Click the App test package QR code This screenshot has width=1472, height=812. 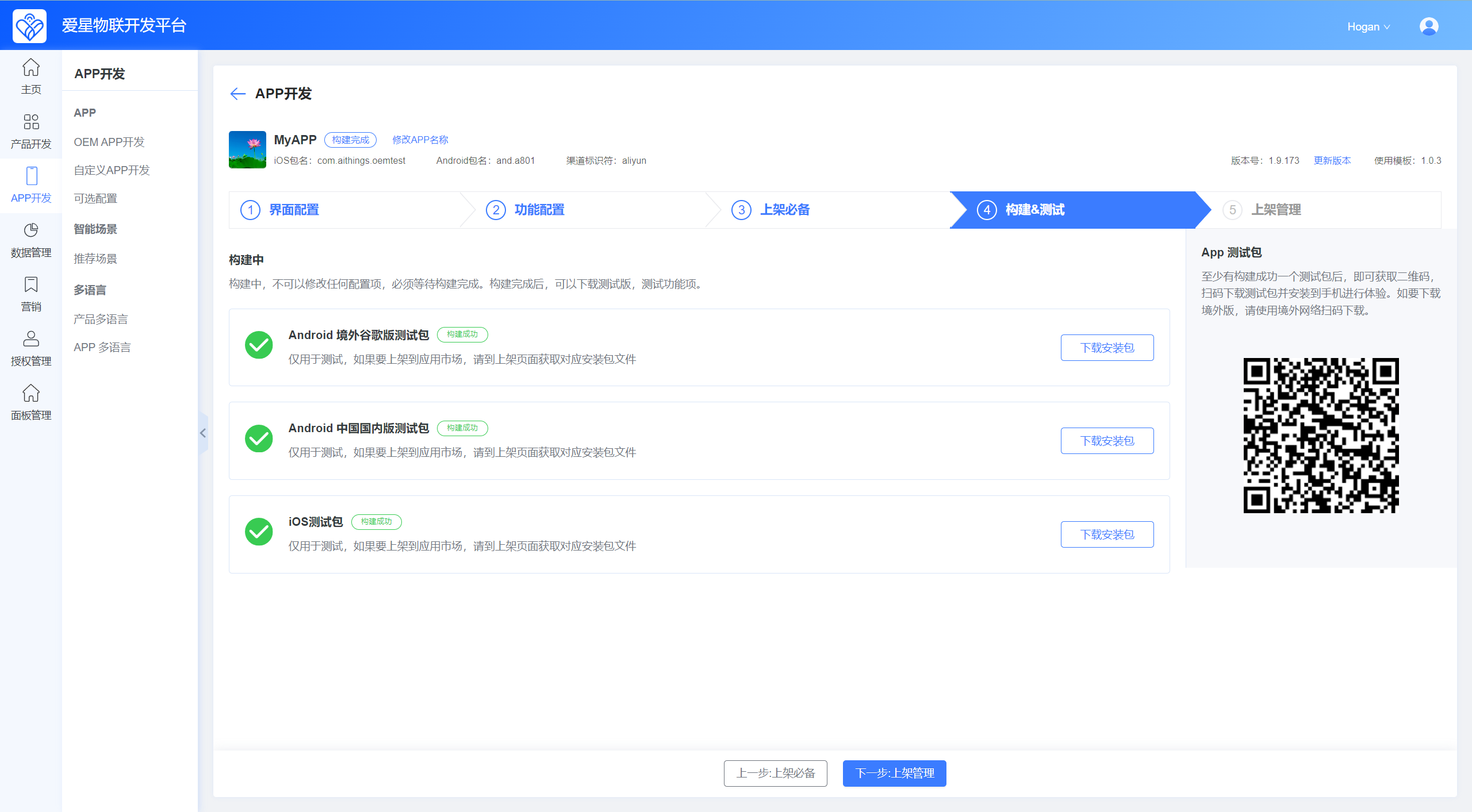pyautogui.click(x=1321, y=435)
